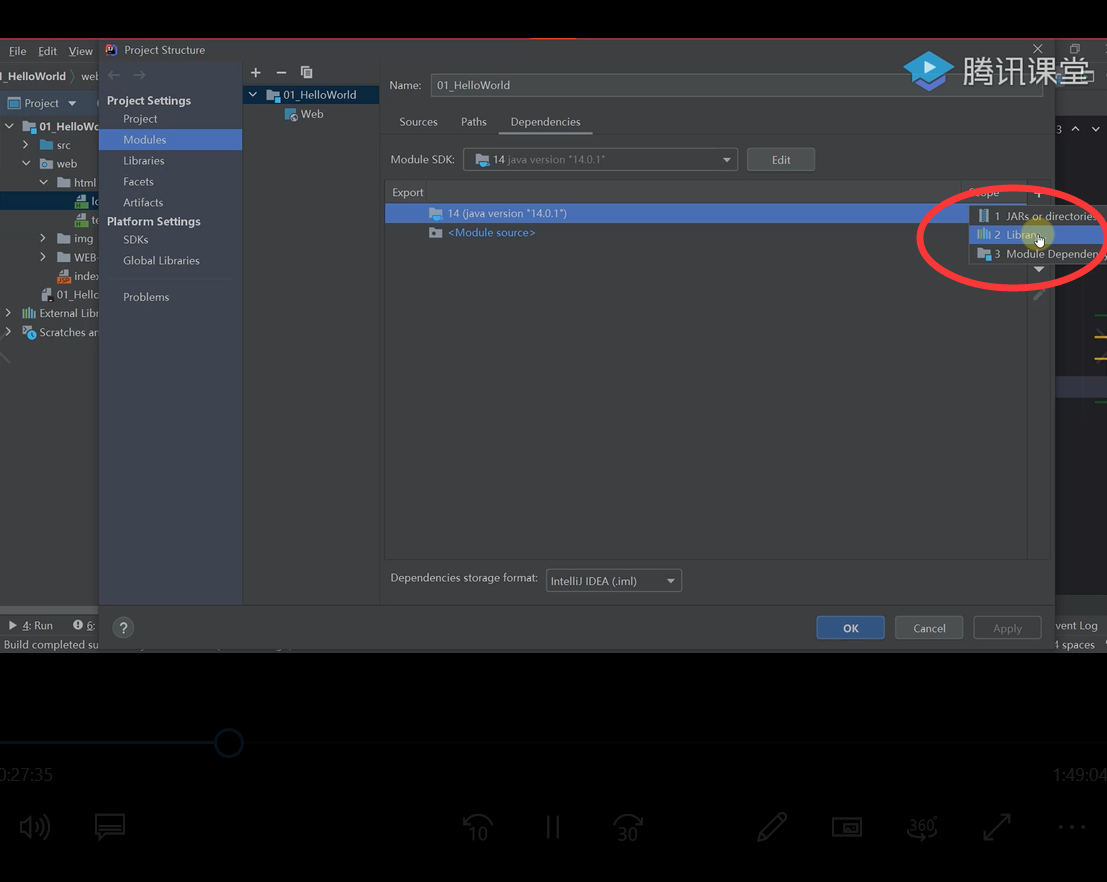Click the Edit SDK button
Screen dimensions: 1107x882
(x=781, y=160)
